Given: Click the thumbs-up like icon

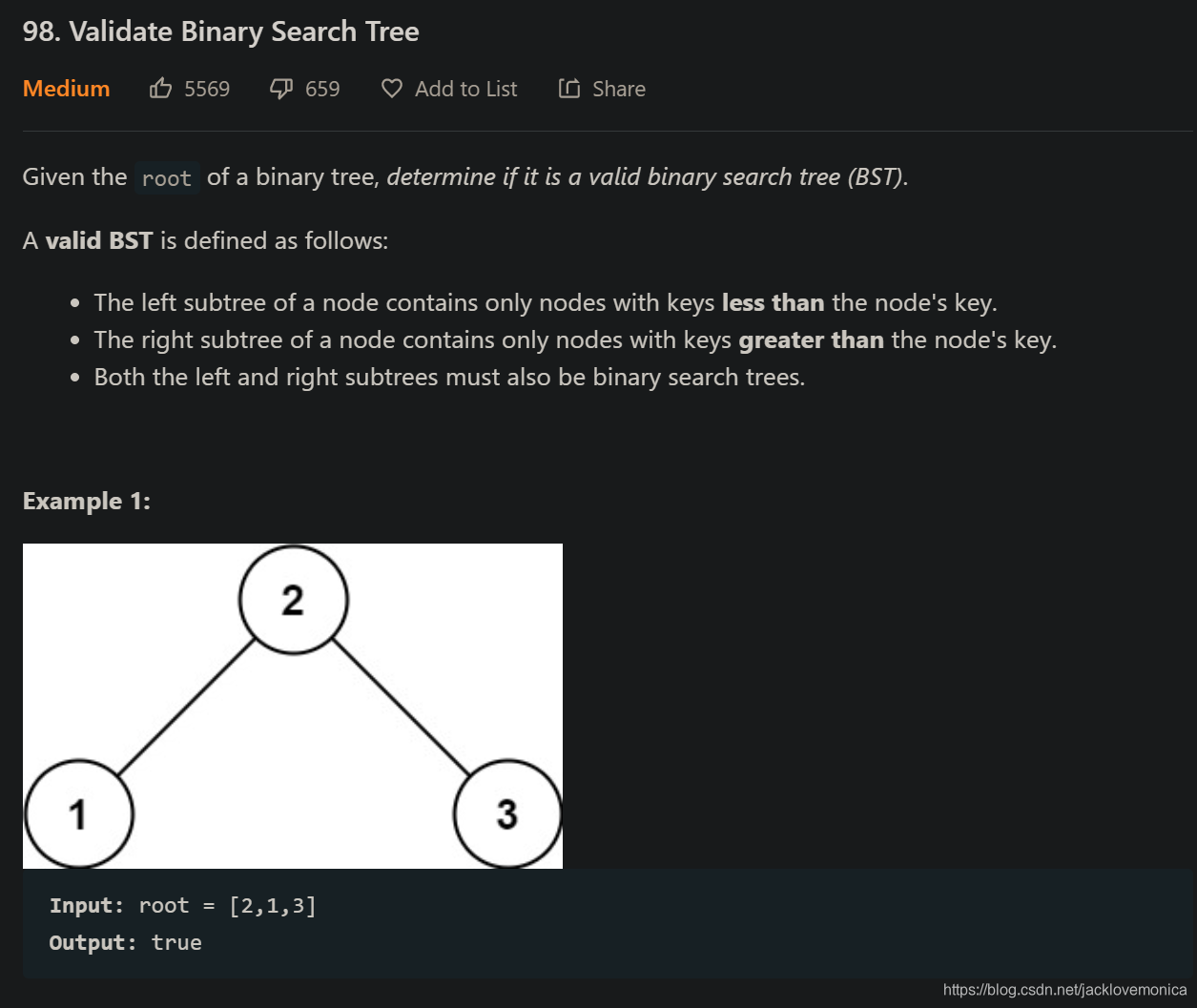Looking at the screenshot, I should click(x=160, y=89).
